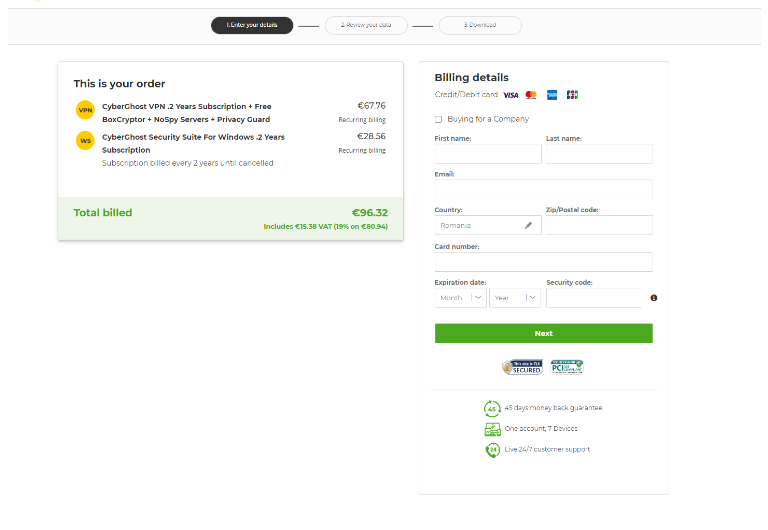Focus the Last name field
This screenshot has width=768, height=530.
(x=600, y=154)
